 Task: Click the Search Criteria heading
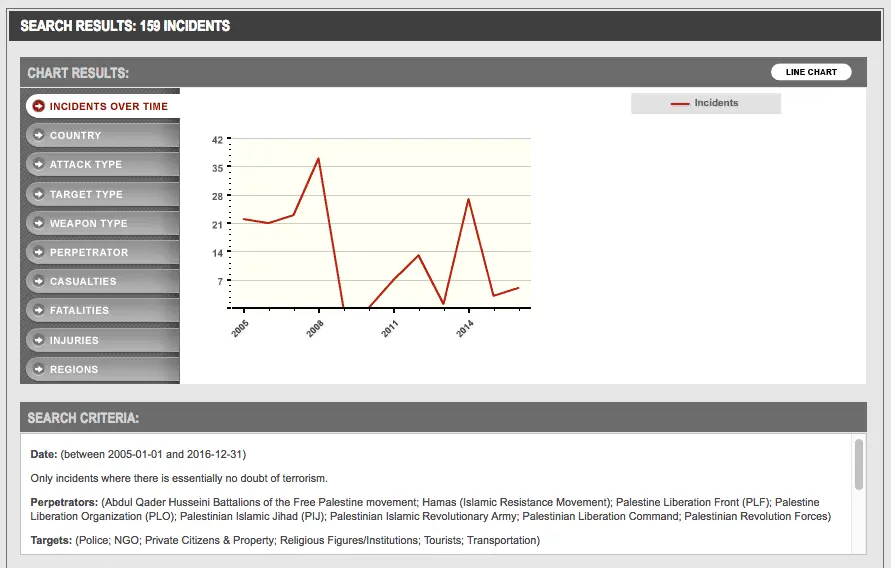point(83,418)
